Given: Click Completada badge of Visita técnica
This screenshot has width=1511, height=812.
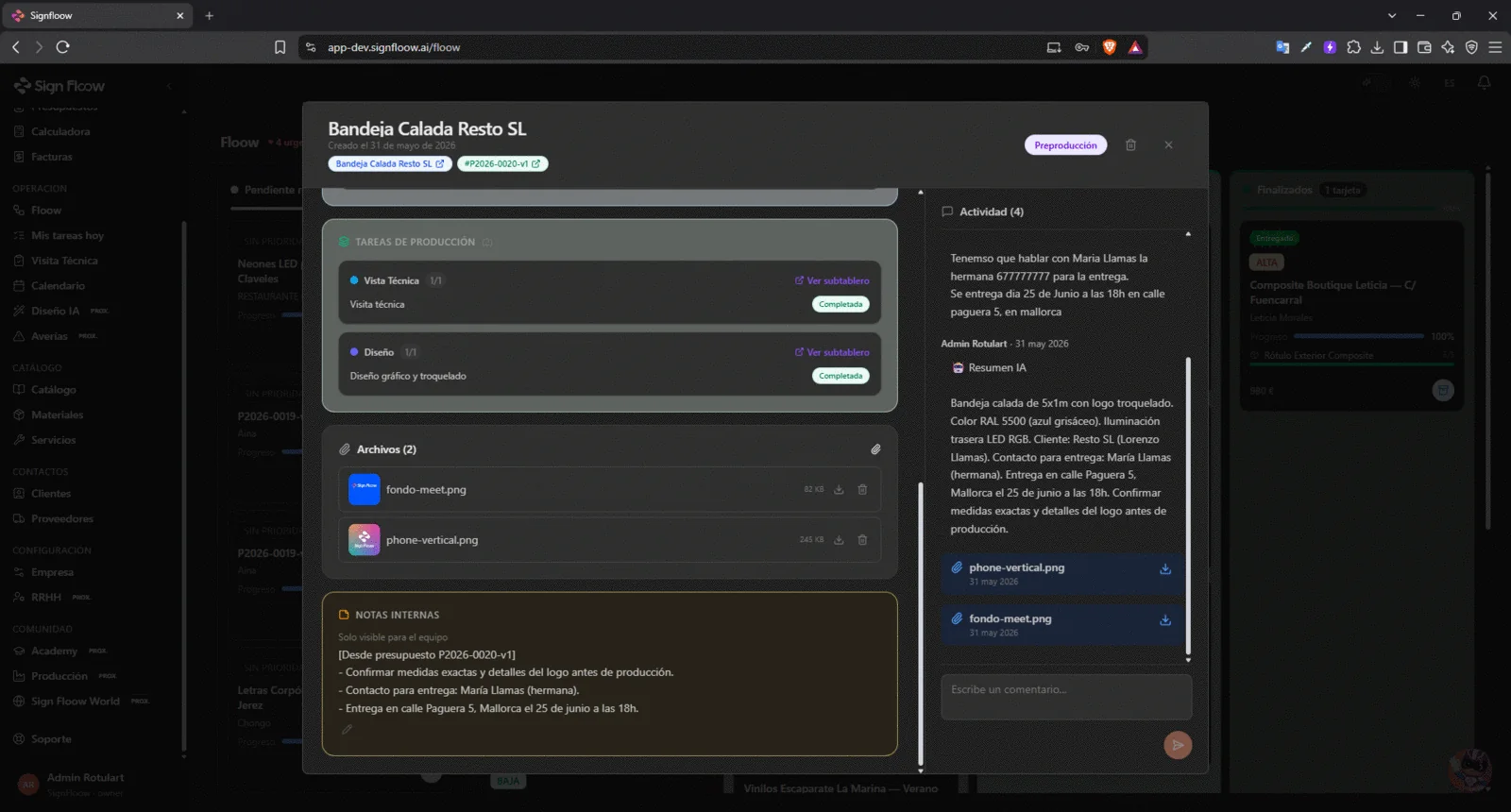Looking at the screenshot, I should (840, 304).
